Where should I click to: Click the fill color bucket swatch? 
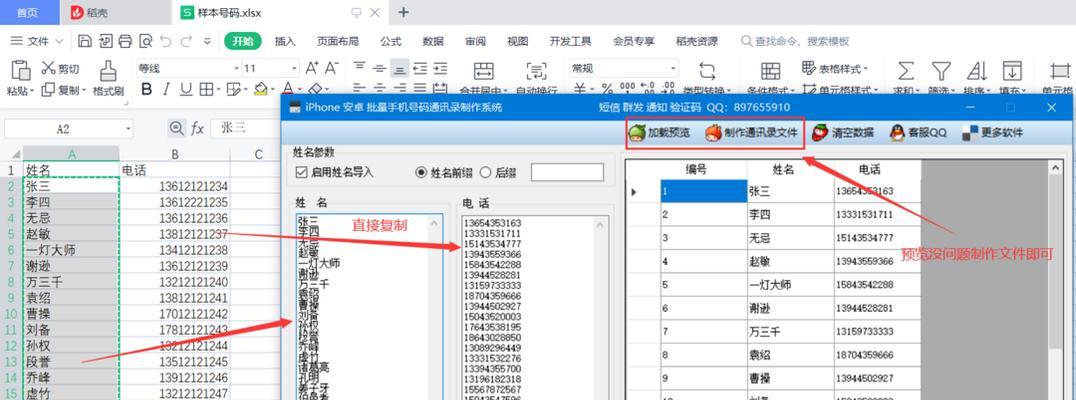coord(260,89)
